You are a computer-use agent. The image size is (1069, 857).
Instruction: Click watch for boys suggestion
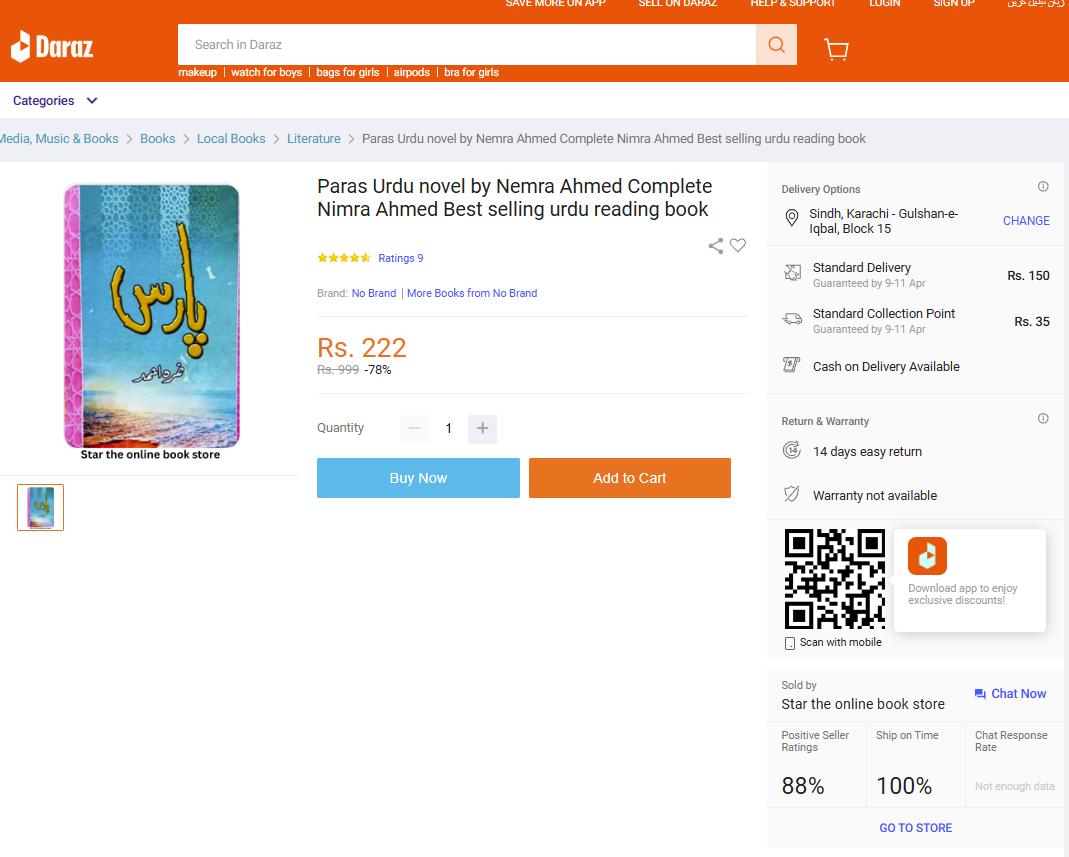pos(267,72)
